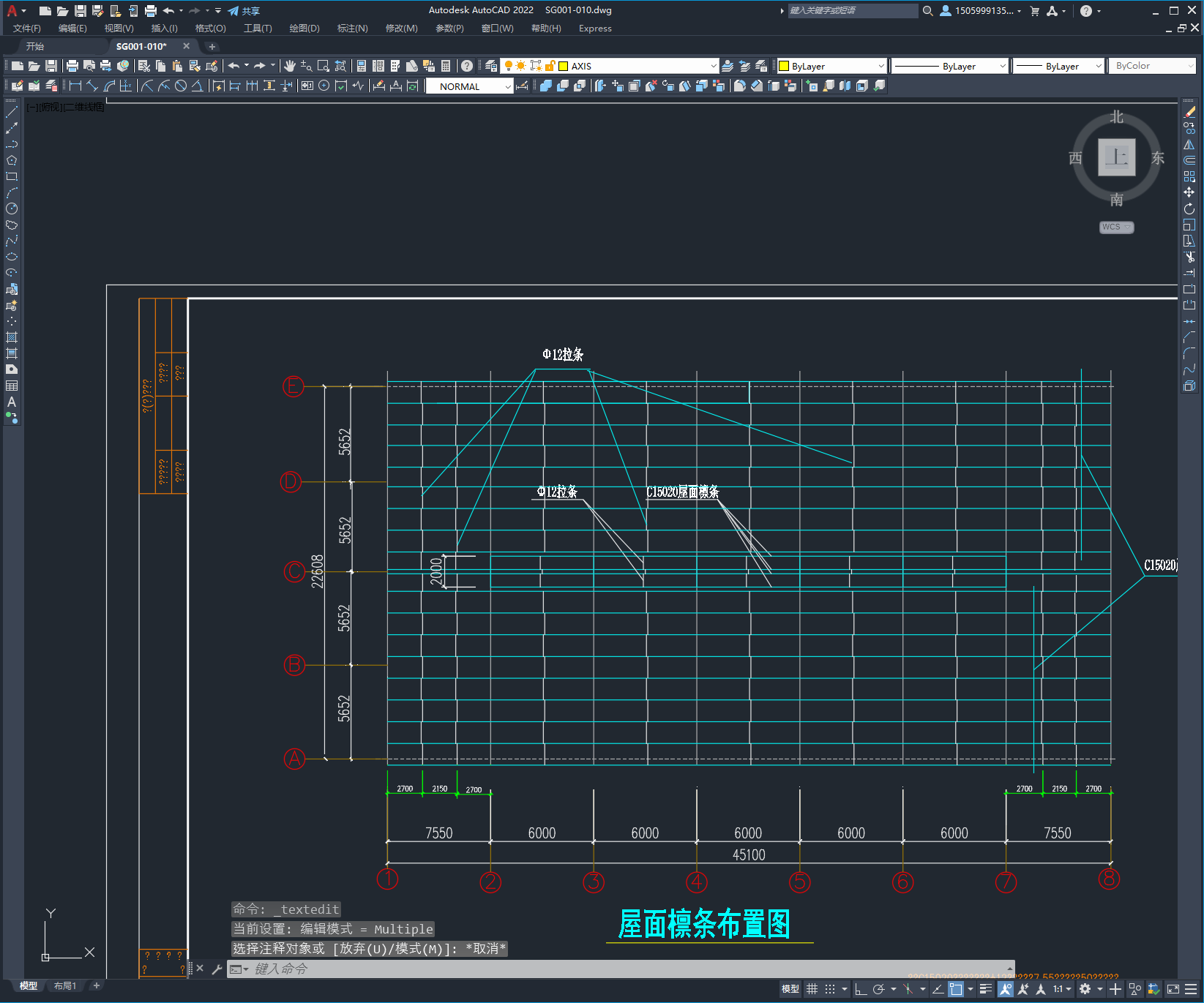Toggle Clean Screen mode

[1173, 989]
